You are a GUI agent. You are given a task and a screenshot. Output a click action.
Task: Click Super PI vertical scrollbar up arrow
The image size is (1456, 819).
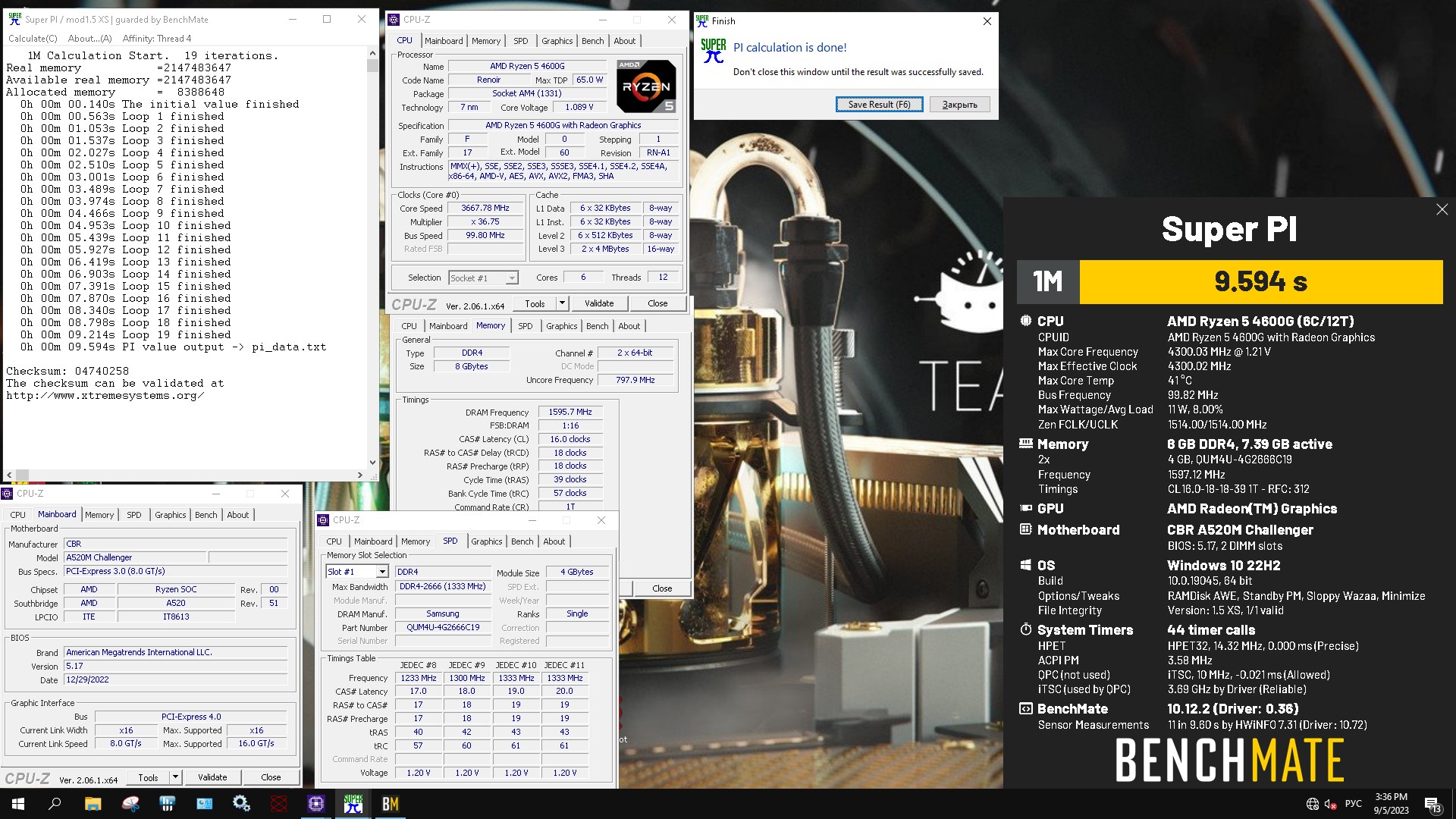372,54
